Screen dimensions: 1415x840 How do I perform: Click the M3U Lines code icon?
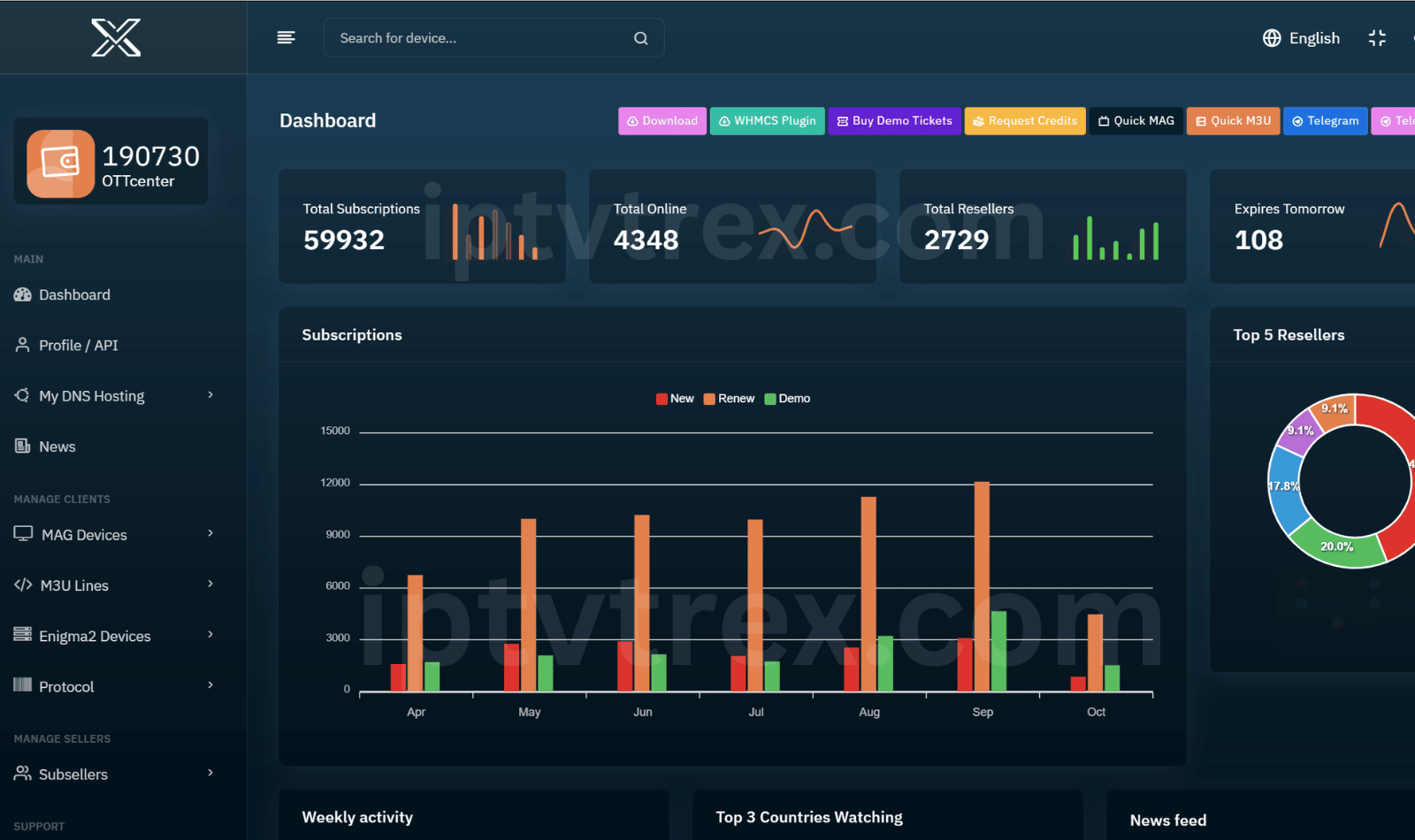pos(23,584)
